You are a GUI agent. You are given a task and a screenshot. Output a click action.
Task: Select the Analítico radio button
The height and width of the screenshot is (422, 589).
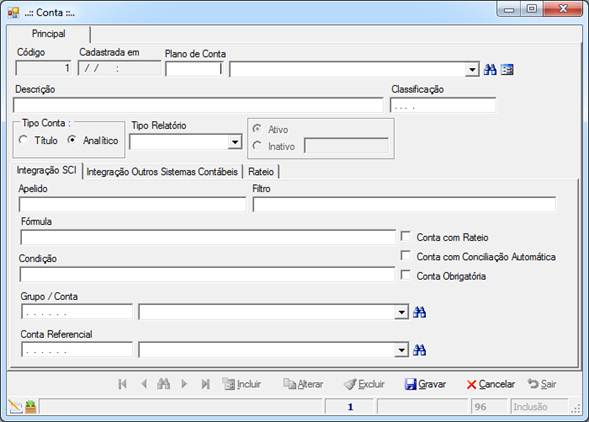pos(72,140)
